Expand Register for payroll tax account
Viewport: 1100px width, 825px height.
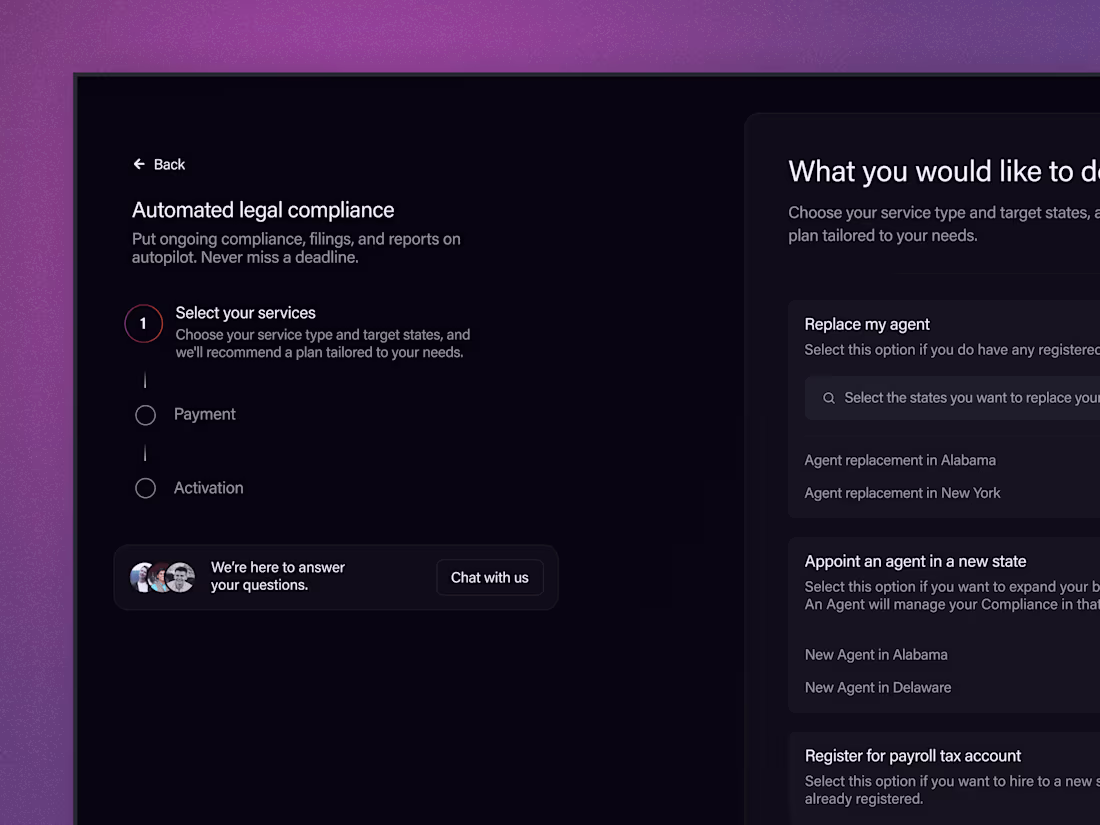(x=913, y=756)
